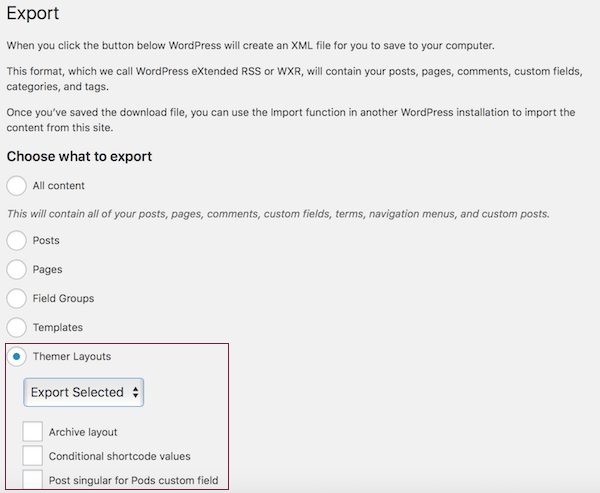Select the Pages radio button
Screen dimensions: 600x493
point(16,269)
